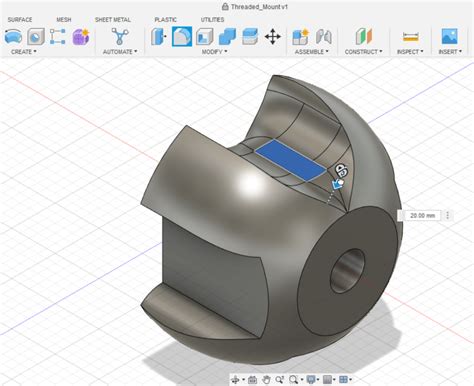Select the Joint tool icon
Image resolution: width=474 pixels, height=386 pixels.
click(x=323, y=36)
